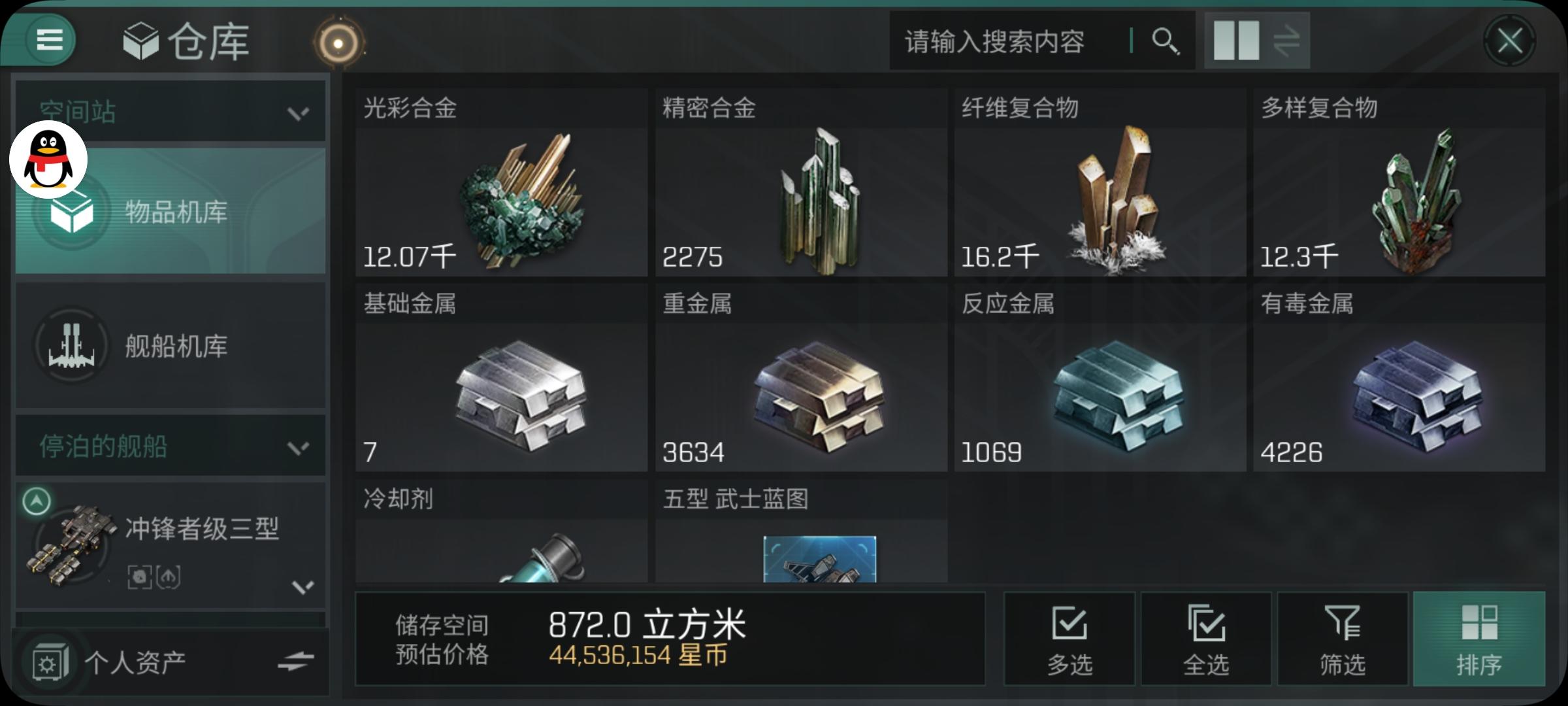Tap the upgrade arrow badge on 冲锋者级三型
Image resolution: width=1568 pixels, height=706 pixels.
[37, 501]
